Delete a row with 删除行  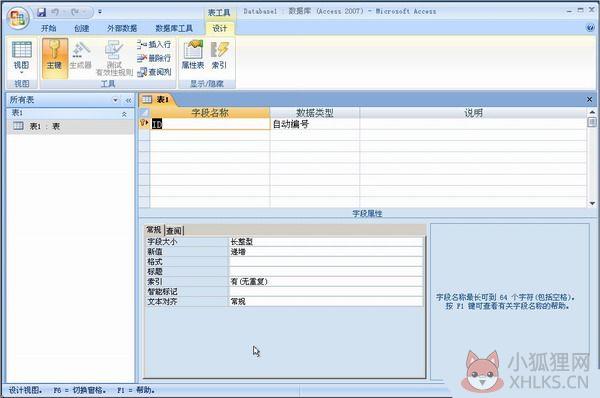pyautogui.click(x=154, y=58)
